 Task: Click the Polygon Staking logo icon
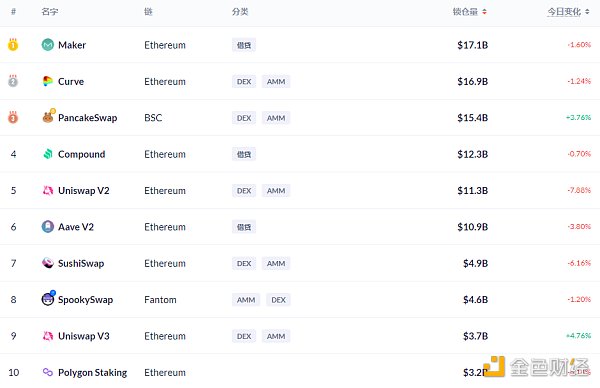47,372
